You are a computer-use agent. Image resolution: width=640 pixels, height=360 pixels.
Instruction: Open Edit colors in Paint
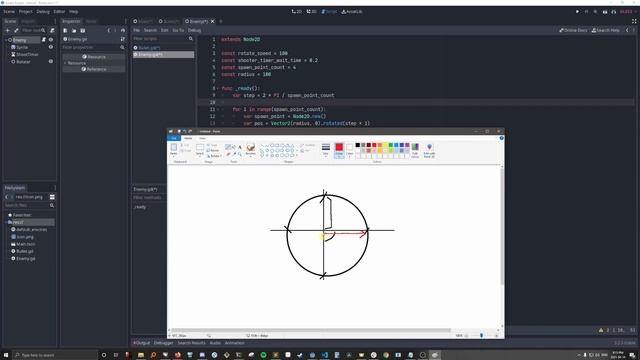tap(415, 150)
